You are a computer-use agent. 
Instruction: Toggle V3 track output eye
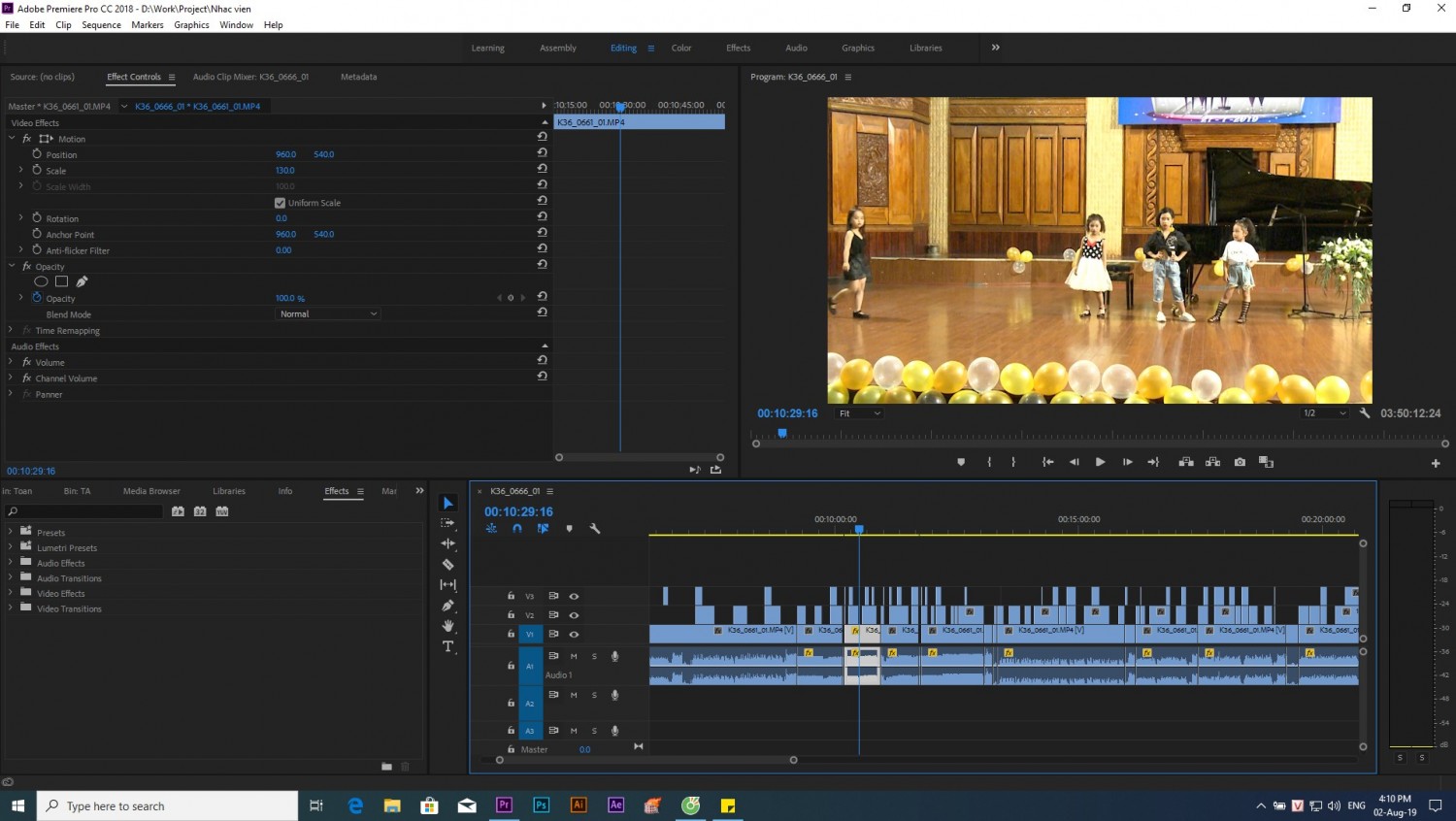[574, 596]
